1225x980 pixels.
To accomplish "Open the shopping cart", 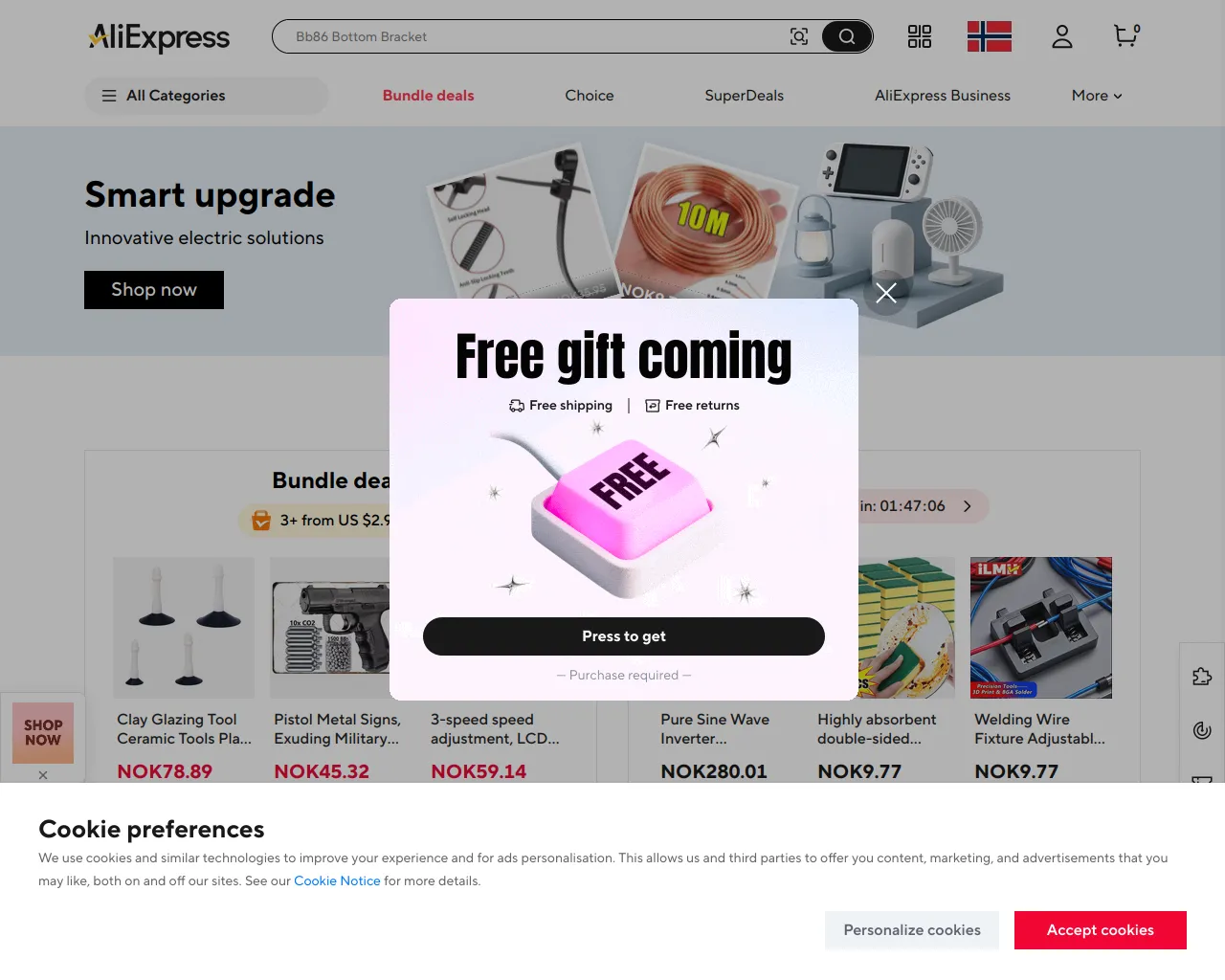I will point(1126,36).
